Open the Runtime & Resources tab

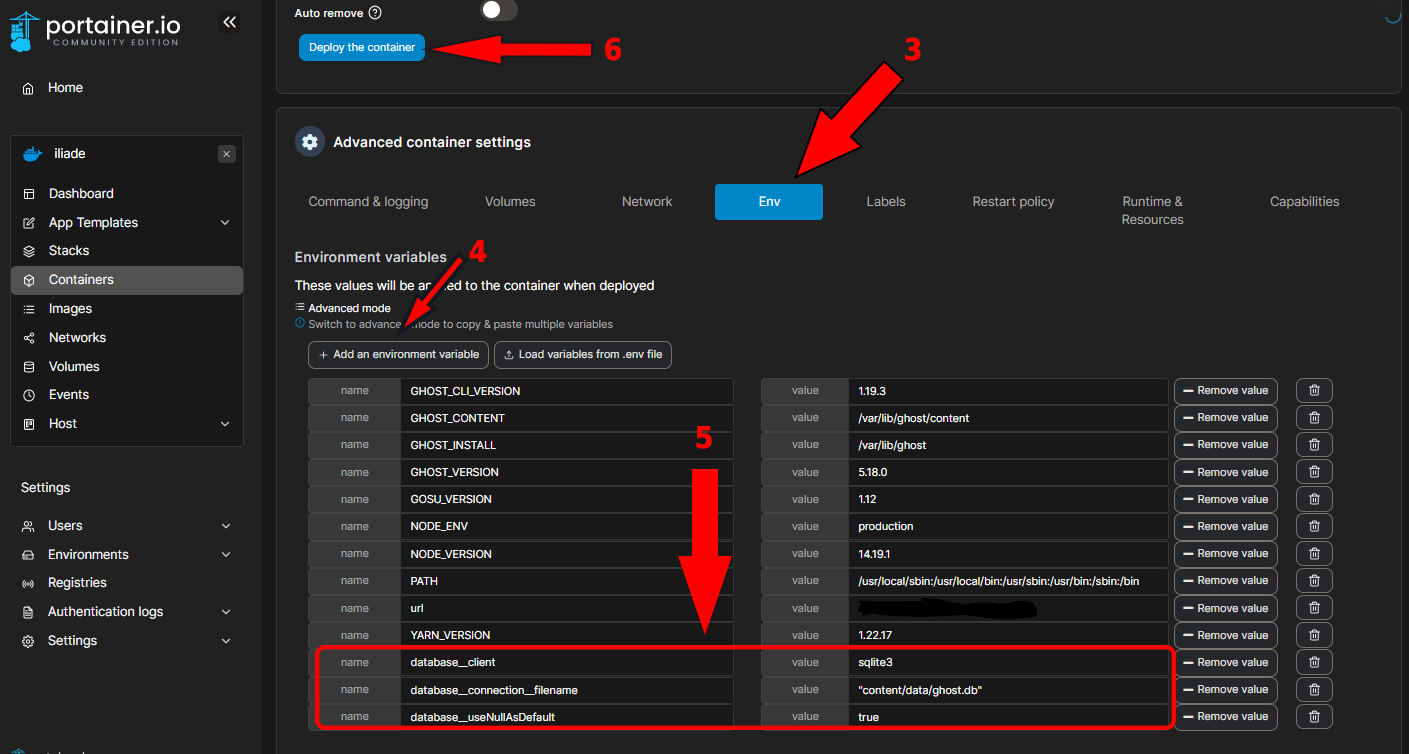coord(1152,211)
